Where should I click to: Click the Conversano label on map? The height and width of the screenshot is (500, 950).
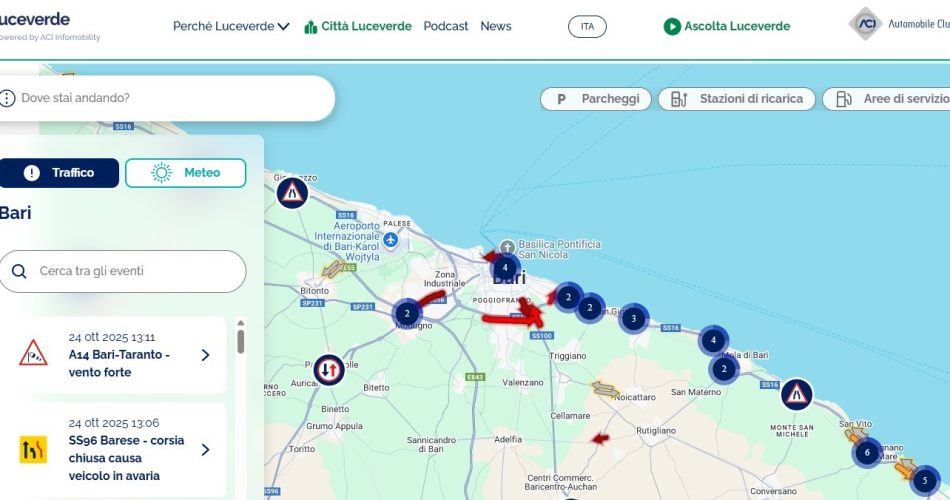773,491
